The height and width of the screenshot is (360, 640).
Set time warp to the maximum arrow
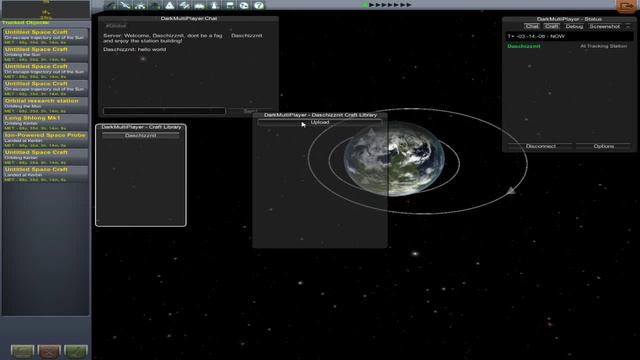tap(409, 5)
